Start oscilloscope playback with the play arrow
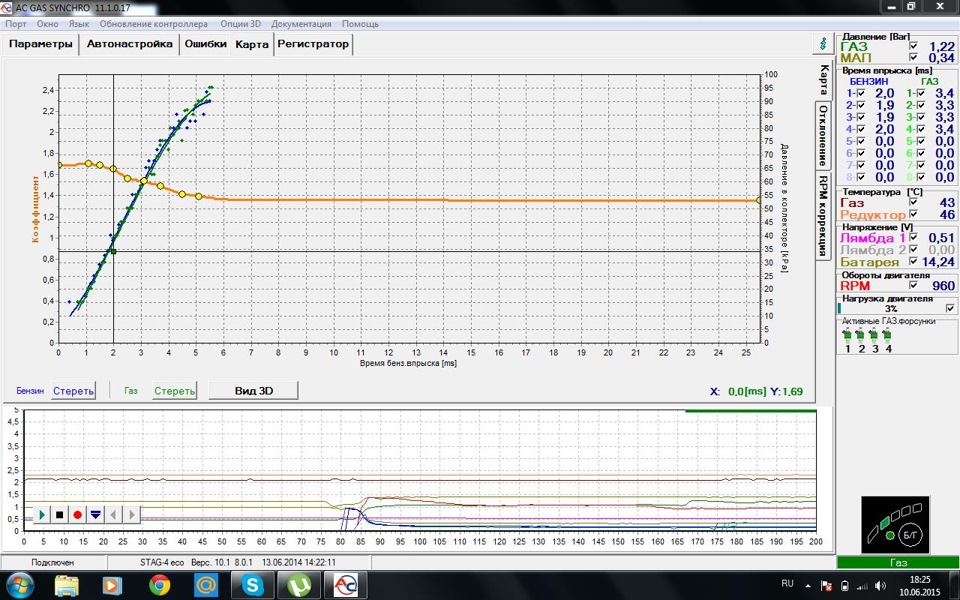Image resolution: width=960 pixels, height=600 pixels. click(42, 515)
